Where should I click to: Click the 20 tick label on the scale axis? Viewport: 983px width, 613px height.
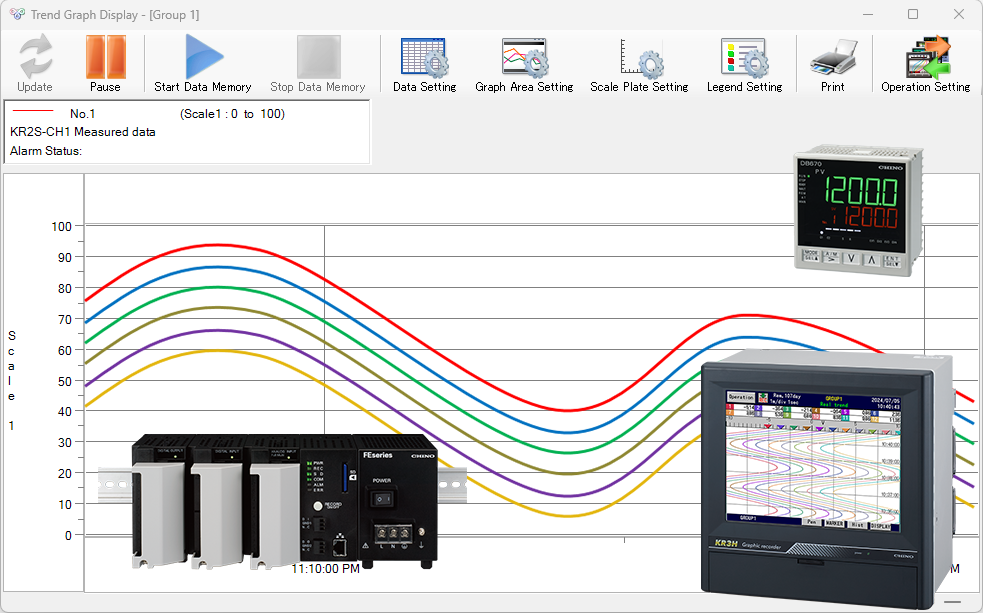[65, 473]
